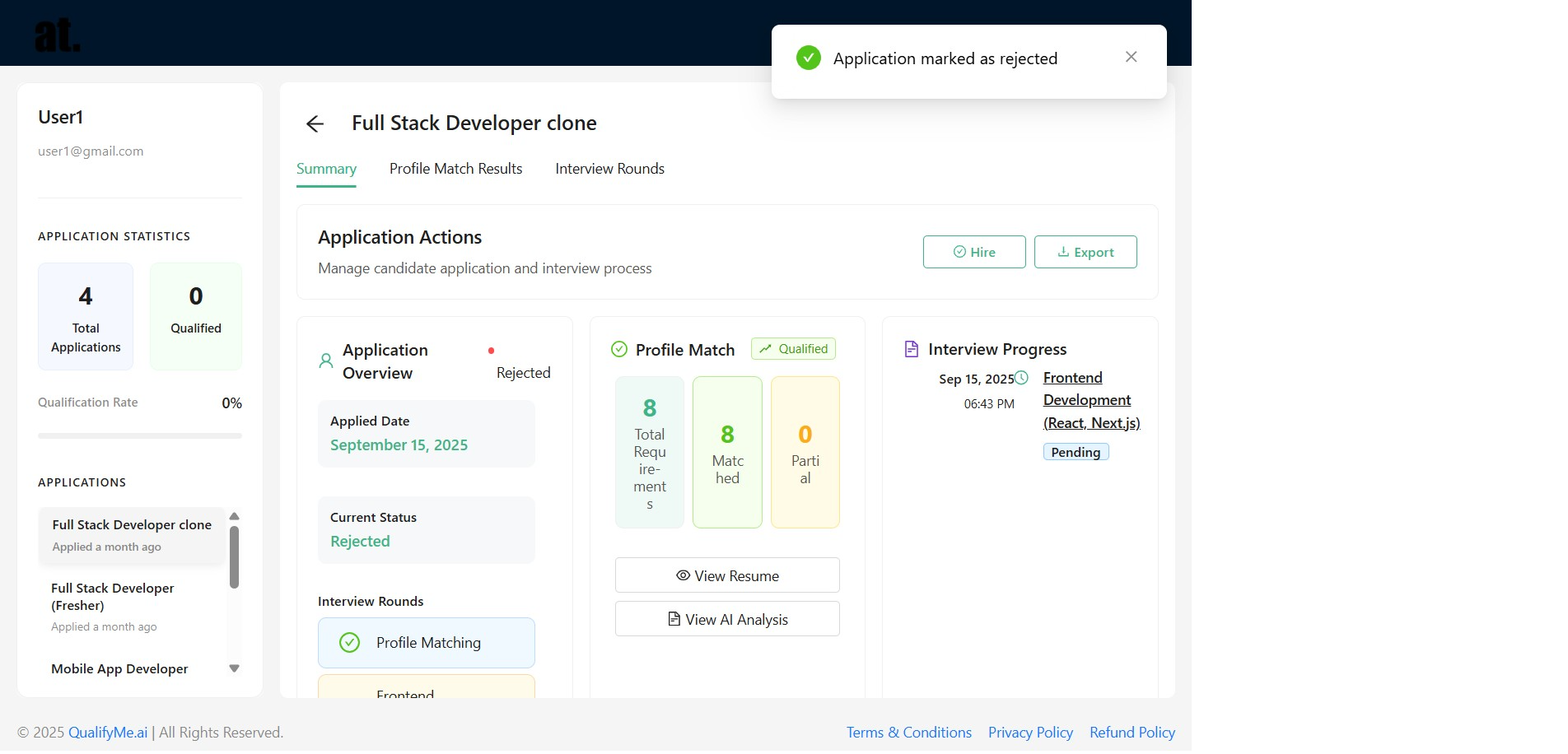The width and height of the screenshot is (1568, 754).
Task: Click the at. logo in header
Action: [x=58, y=35]
